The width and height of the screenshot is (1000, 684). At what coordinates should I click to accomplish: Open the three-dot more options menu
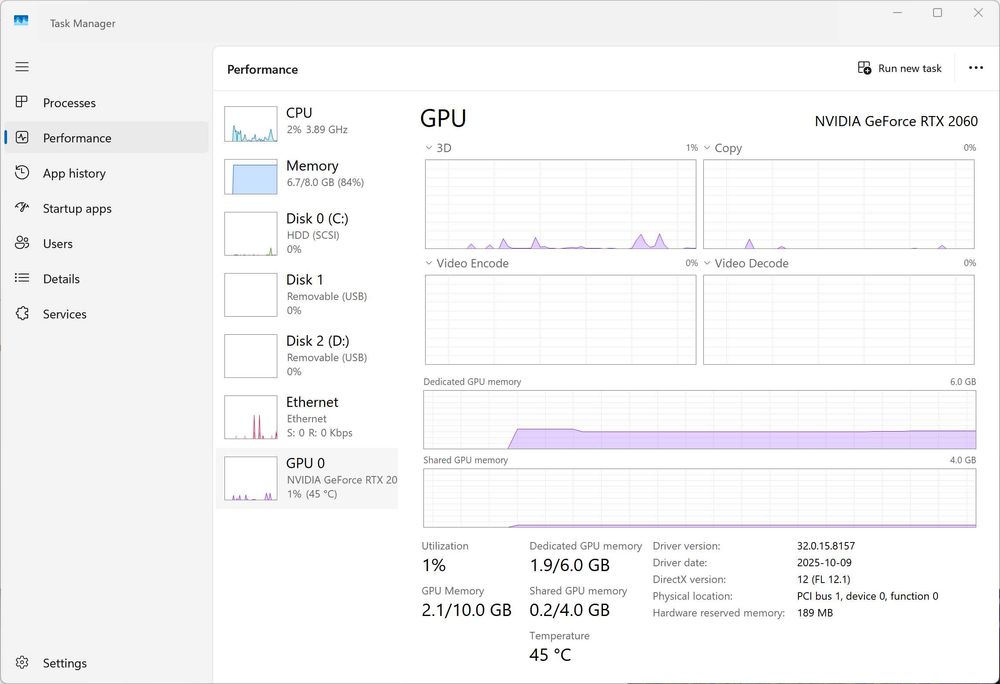click(x=976, y=68)
